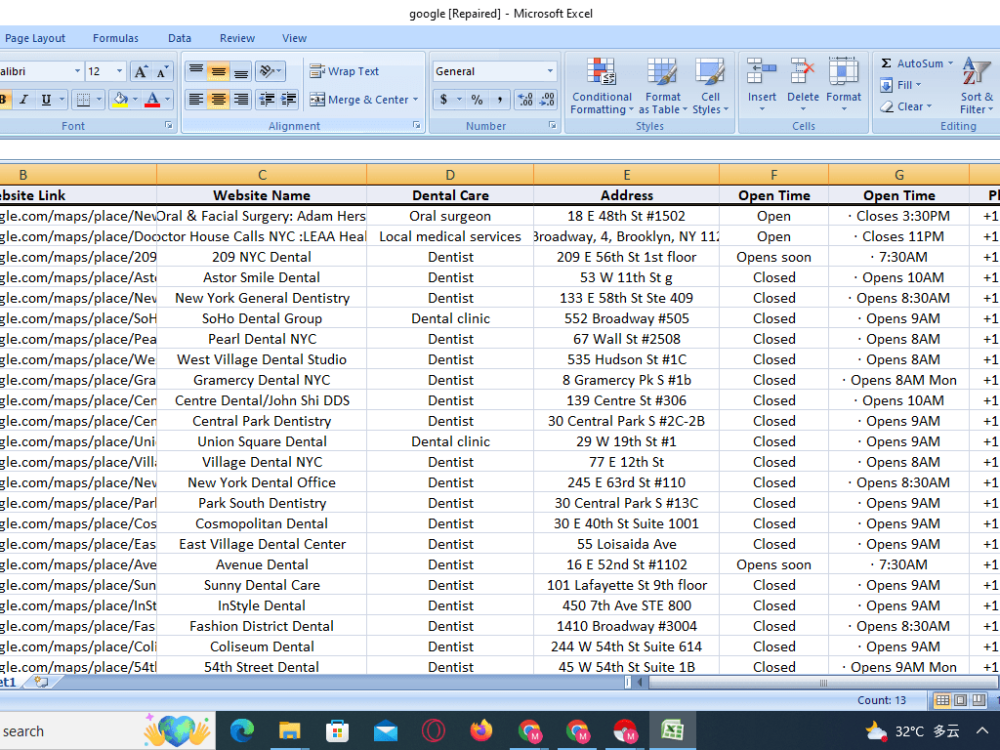Screen dimensions: 1000x750
Task: Toggle align text right
Action: click(240, 99)
